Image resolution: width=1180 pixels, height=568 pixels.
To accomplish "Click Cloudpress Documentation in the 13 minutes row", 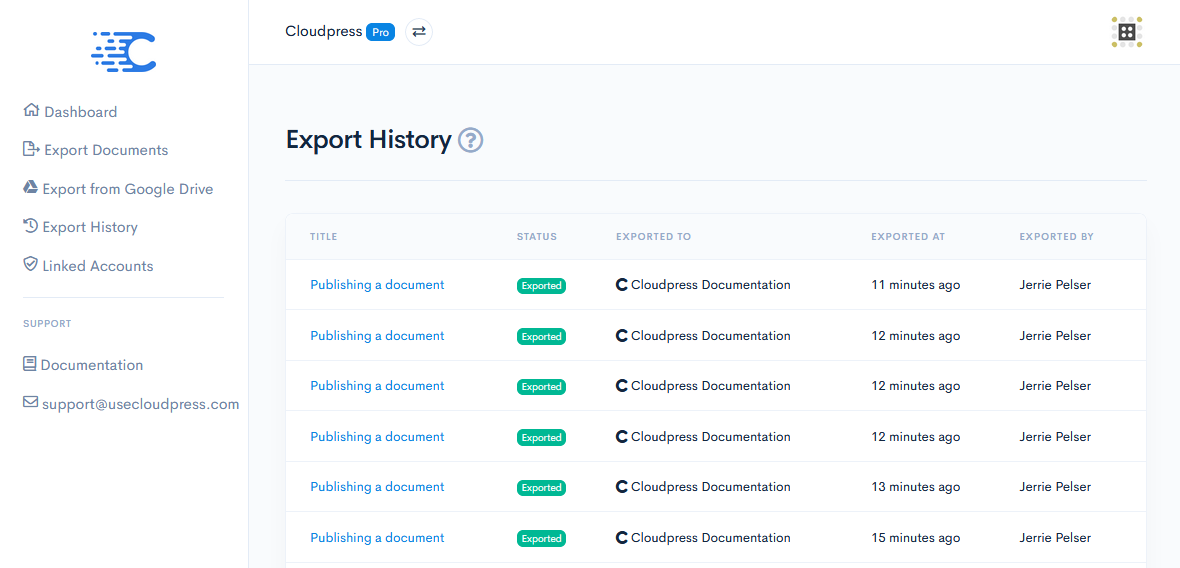I will coord(710,487).
